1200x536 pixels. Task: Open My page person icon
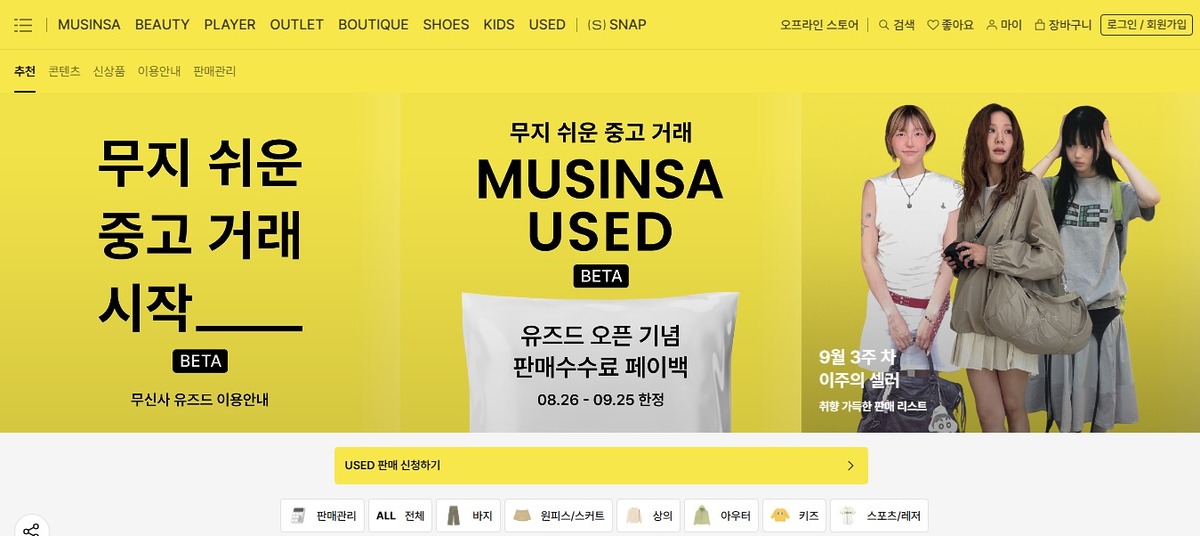(992, 25)
